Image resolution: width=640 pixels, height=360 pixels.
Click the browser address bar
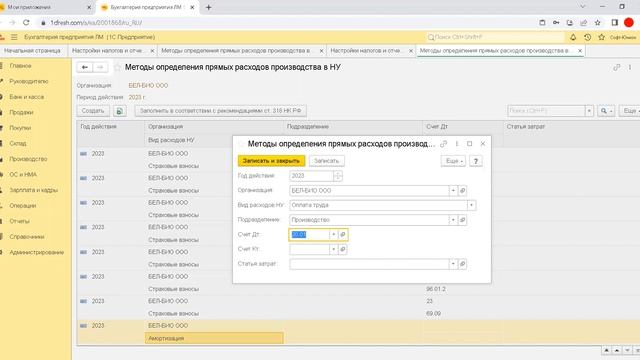point(286,23)
